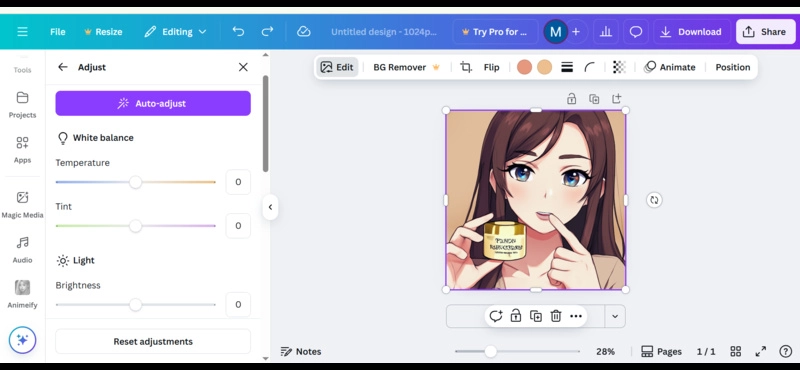This screenshot has height=370, width=800.
Task: Open the hamburger main menu
Action: (22, 32)
